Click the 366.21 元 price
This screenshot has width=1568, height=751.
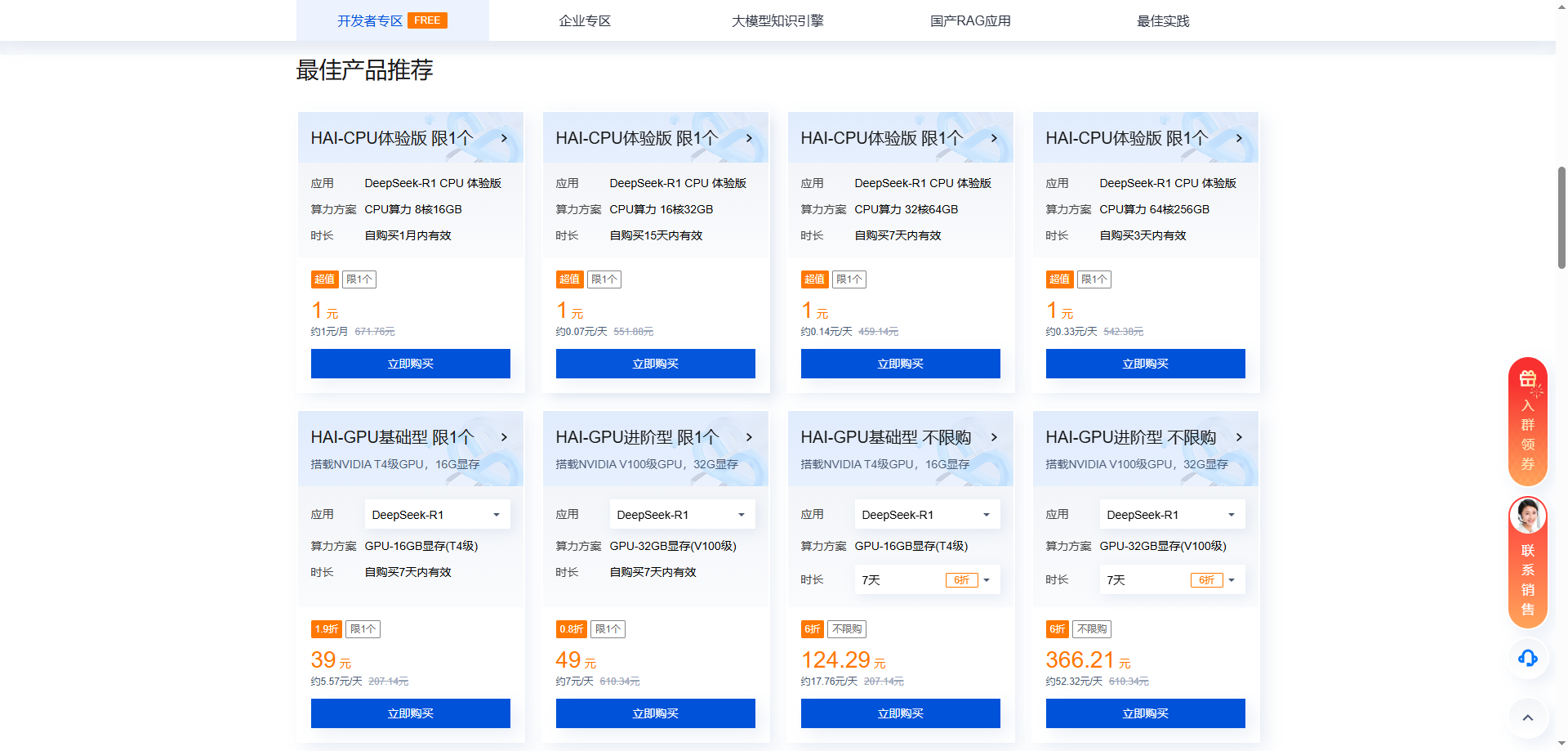(1088, 660)
